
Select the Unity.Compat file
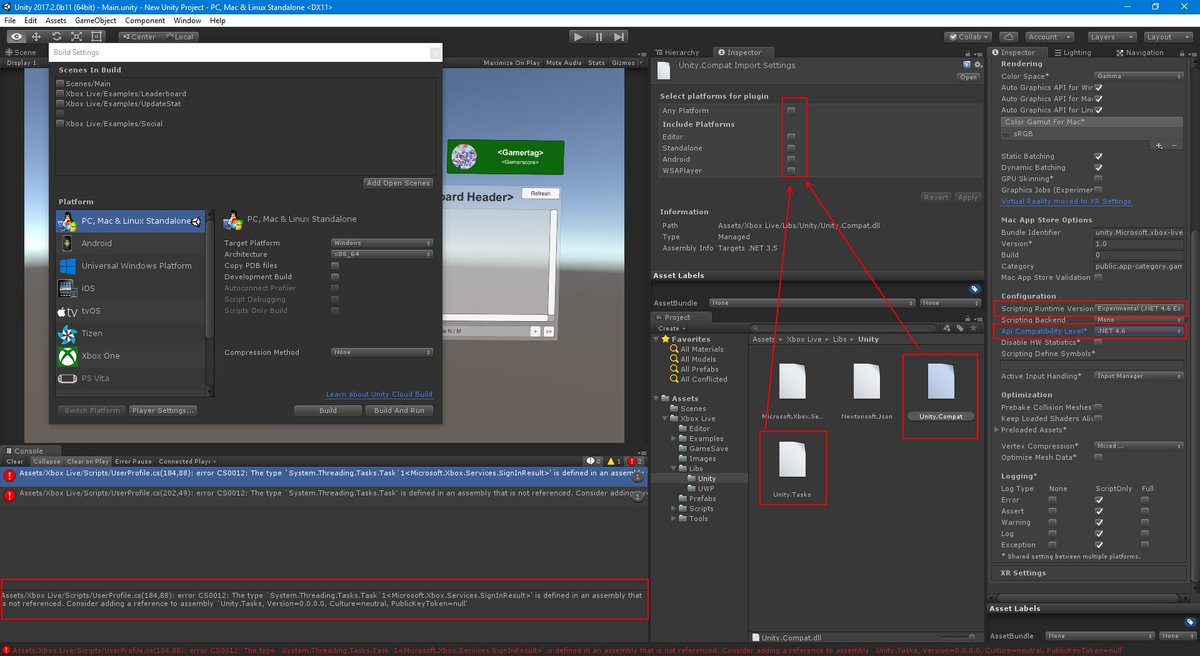[x=939, y=390]
